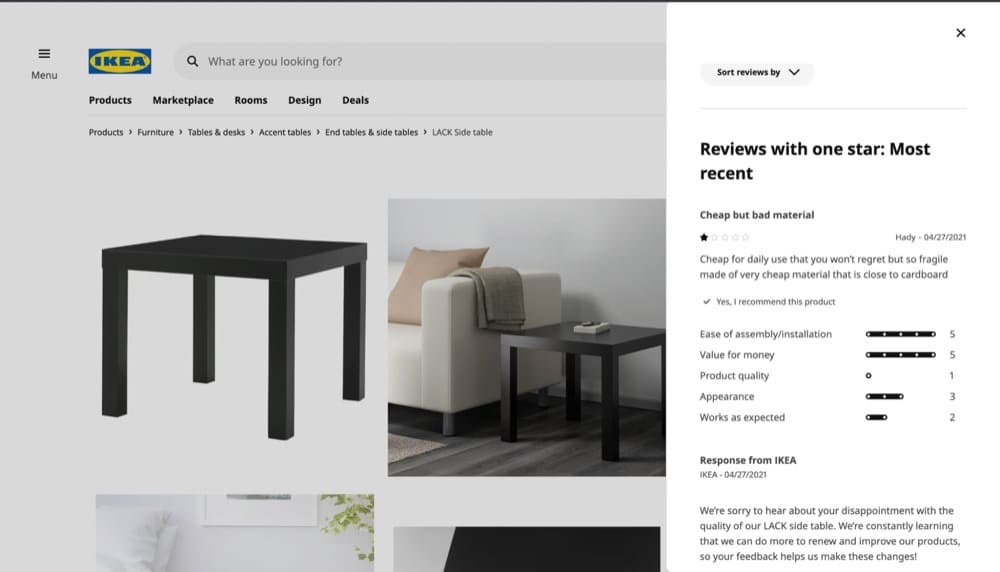The width and height of the screenshot is (1000, 572).
Task: Click the Sort reviews by chevron arrow
Action: click(x=794, y=73)
